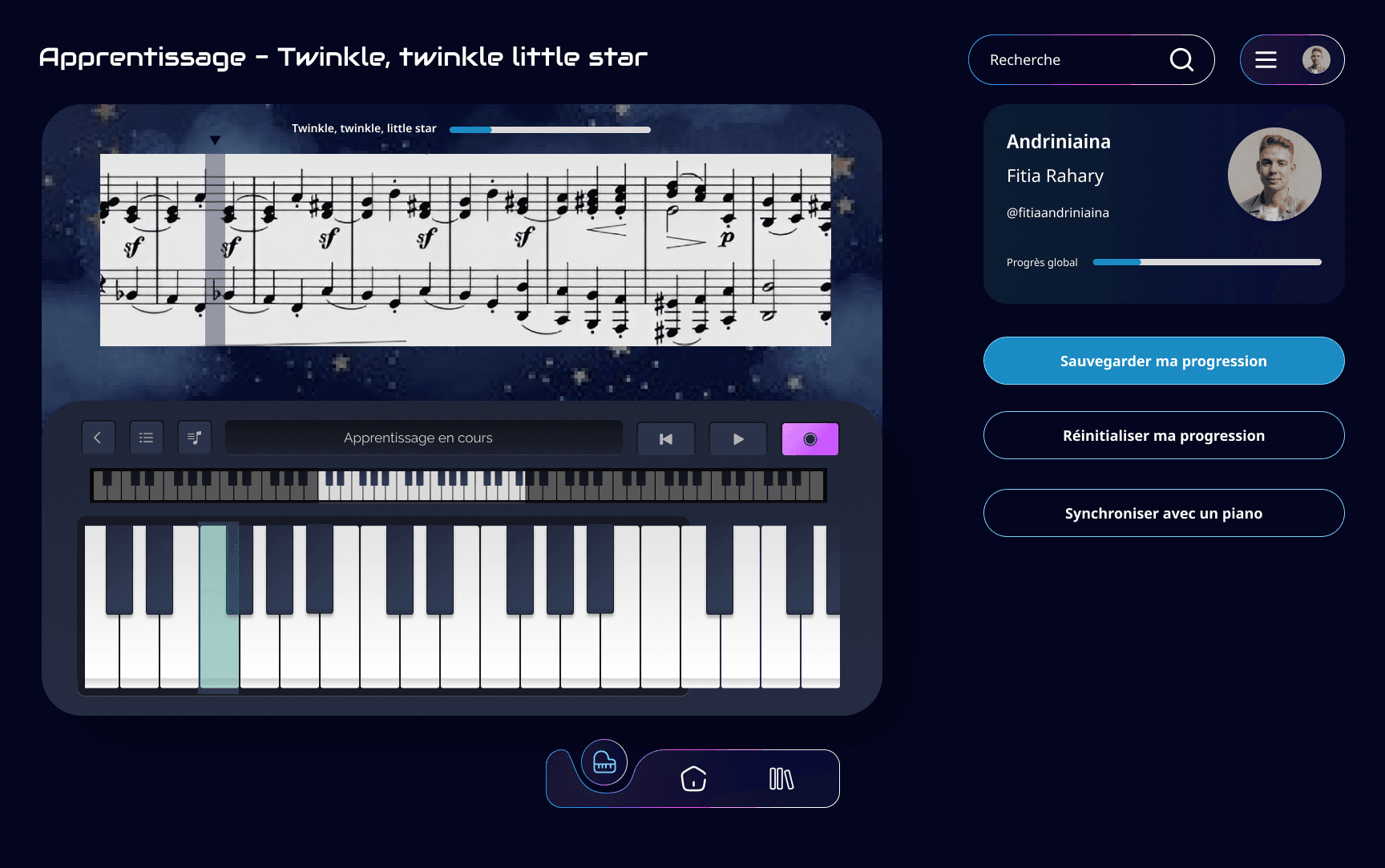Viewport: 1385px width, 868px height.
Task: Click the Progrès global bar
Action: coord(1207,262)
